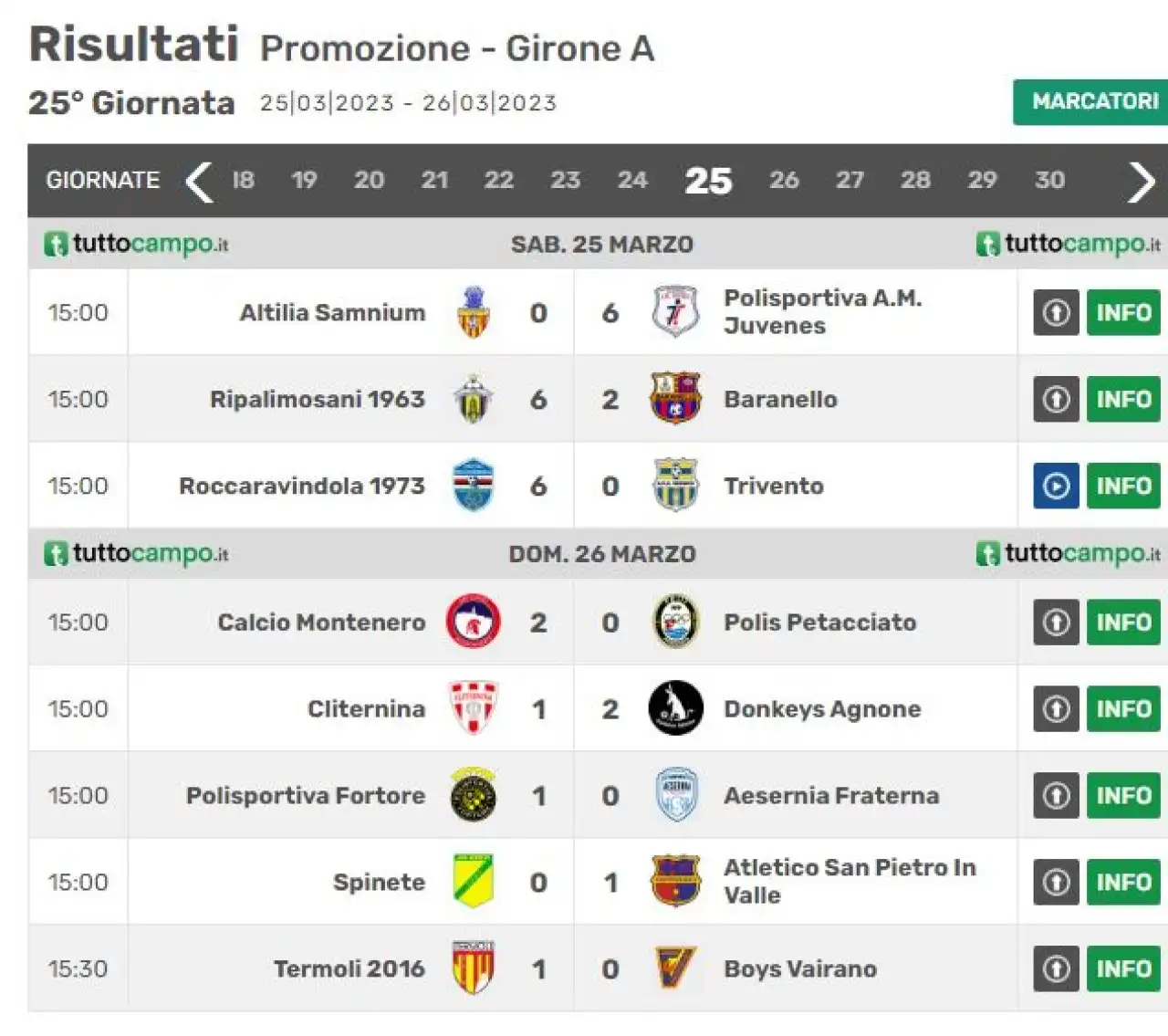Select giornata 18 tab
Screen dimensions: 1168x1036
pos(243,180)
